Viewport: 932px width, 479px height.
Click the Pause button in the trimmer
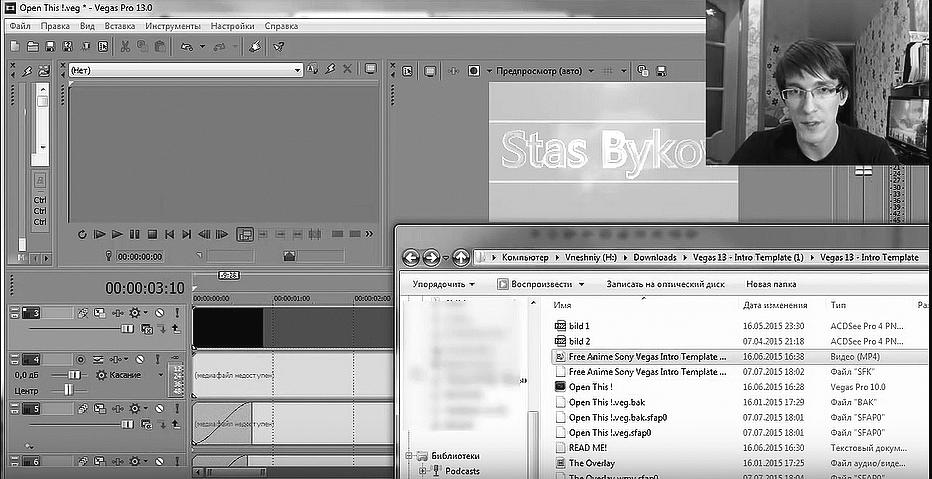[135, 234]
